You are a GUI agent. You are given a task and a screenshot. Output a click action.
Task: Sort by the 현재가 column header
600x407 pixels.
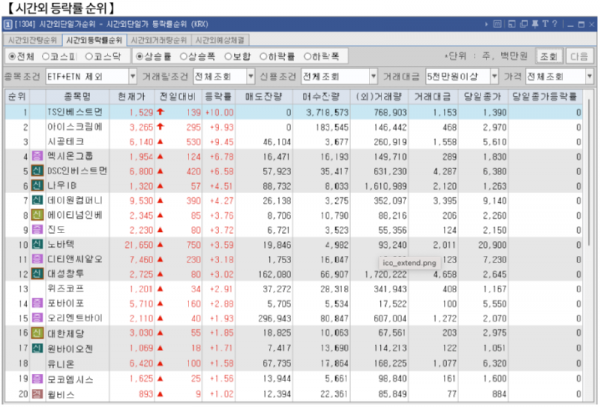coord(132,96)
